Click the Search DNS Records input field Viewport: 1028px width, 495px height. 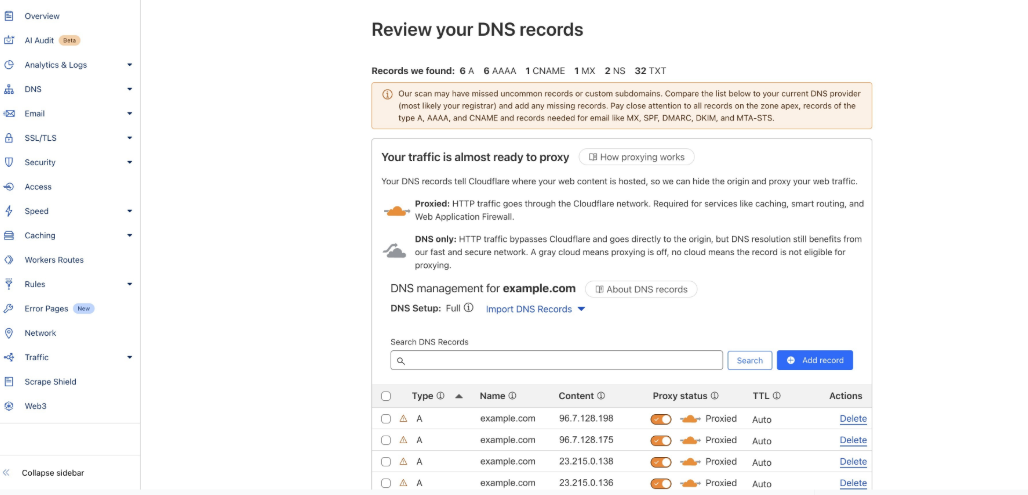tap(556, 360)
